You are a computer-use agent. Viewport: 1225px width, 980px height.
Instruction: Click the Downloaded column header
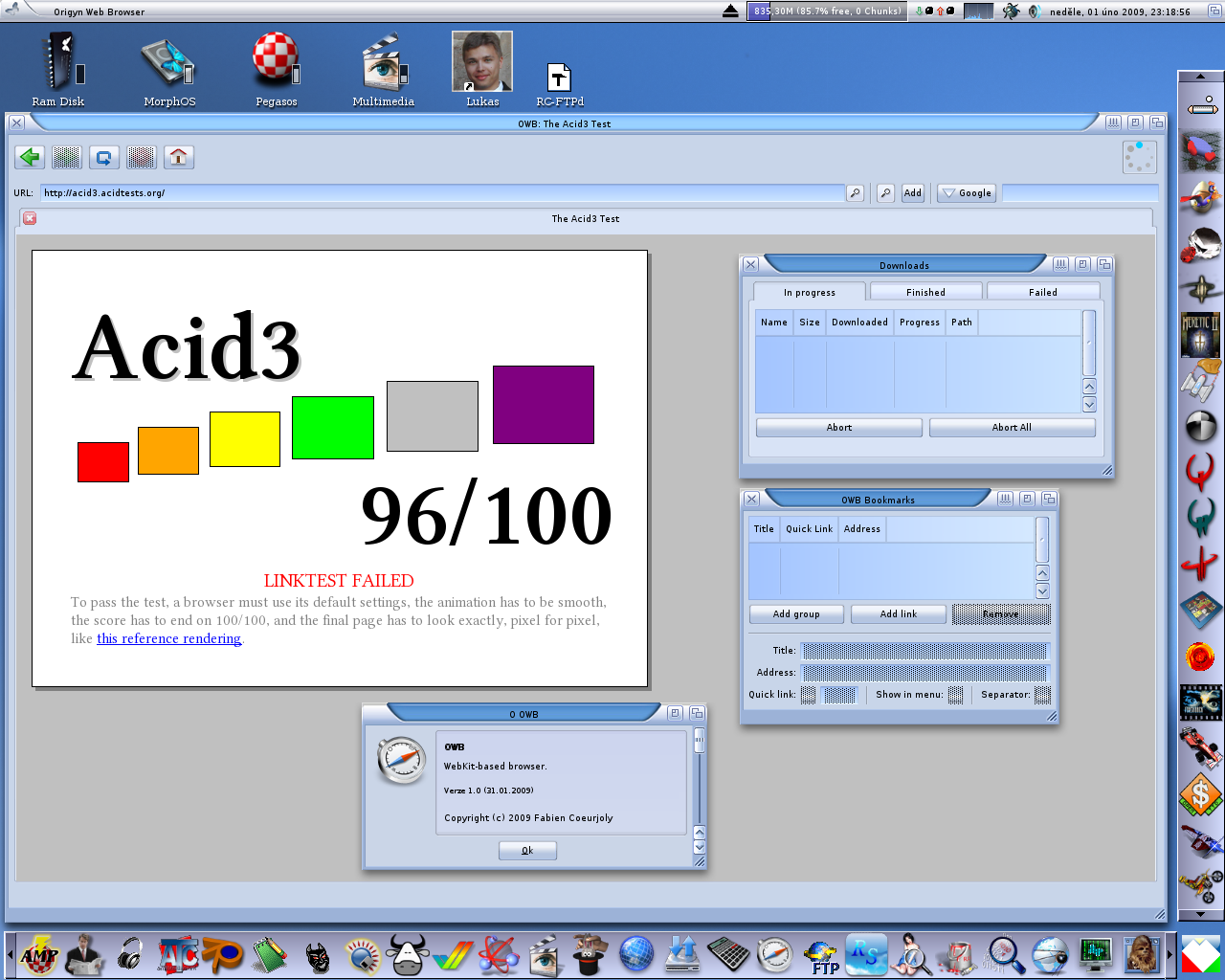[859, 323]
